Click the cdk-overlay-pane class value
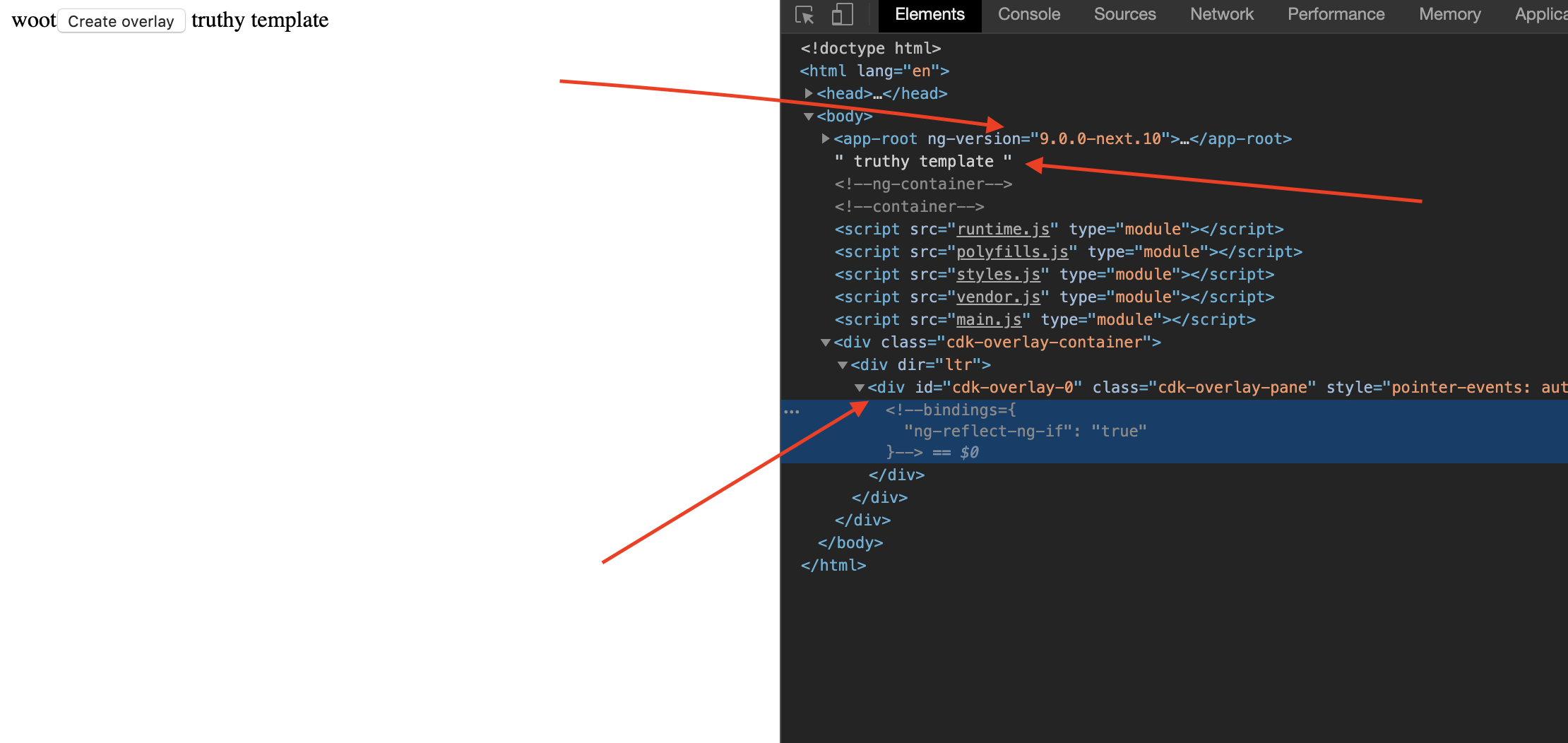The width and height of the screenshot is (1568, 743). click(x=1233, y=387)
